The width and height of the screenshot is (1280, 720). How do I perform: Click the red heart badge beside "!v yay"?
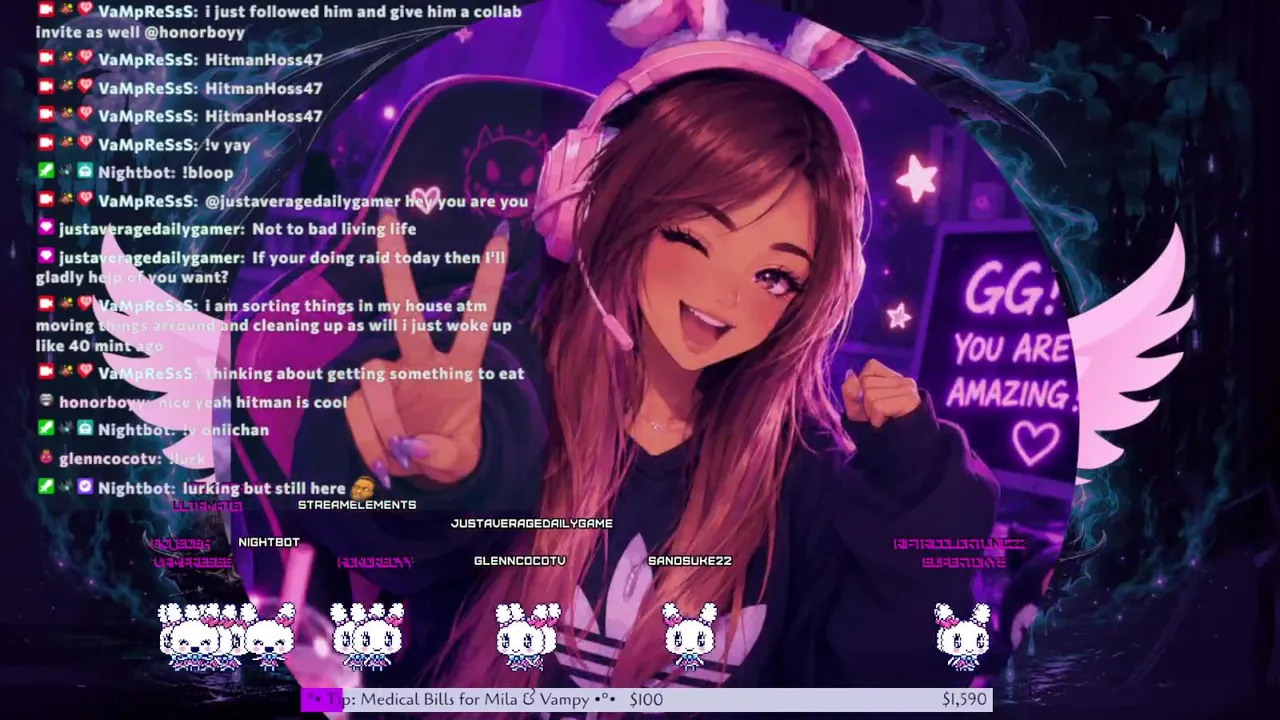coord(85,143)
